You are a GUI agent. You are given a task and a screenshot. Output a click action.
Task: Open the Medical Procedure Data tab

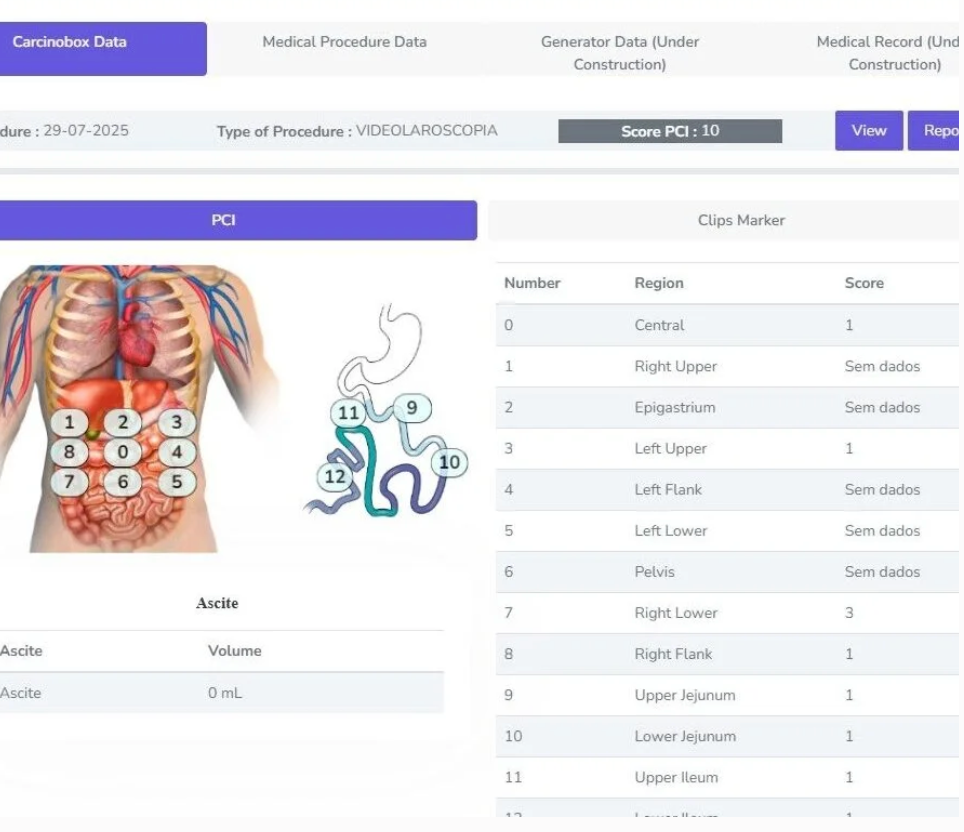[344, 42]
